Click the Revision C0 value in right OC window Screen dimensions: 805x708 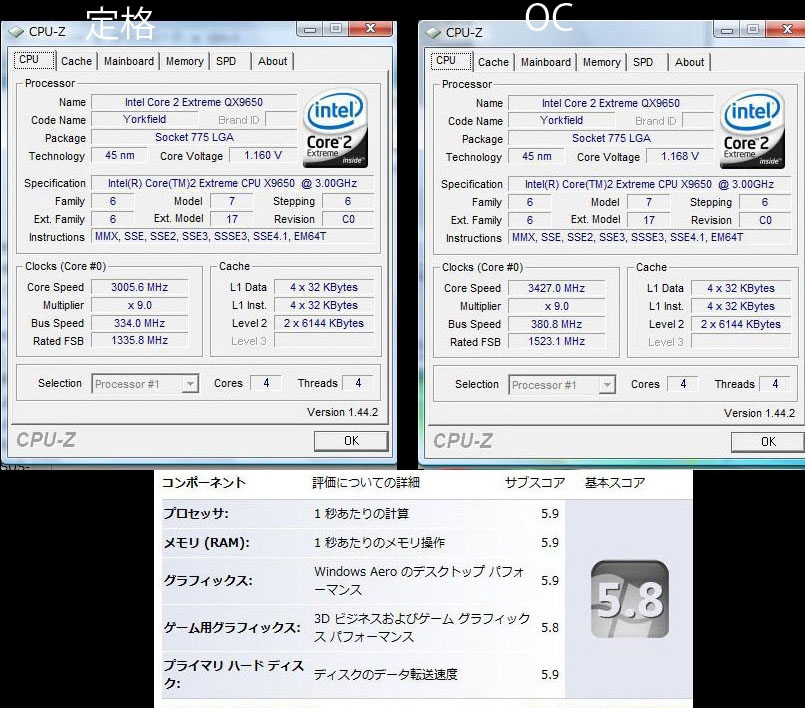[765, 220]
